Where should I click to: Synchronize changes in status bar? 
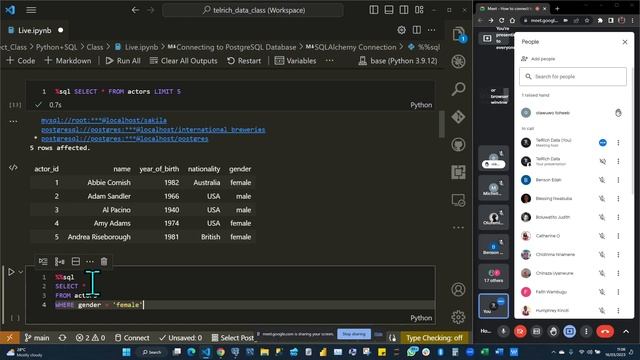pyautogui.click(x=62, y=338)
